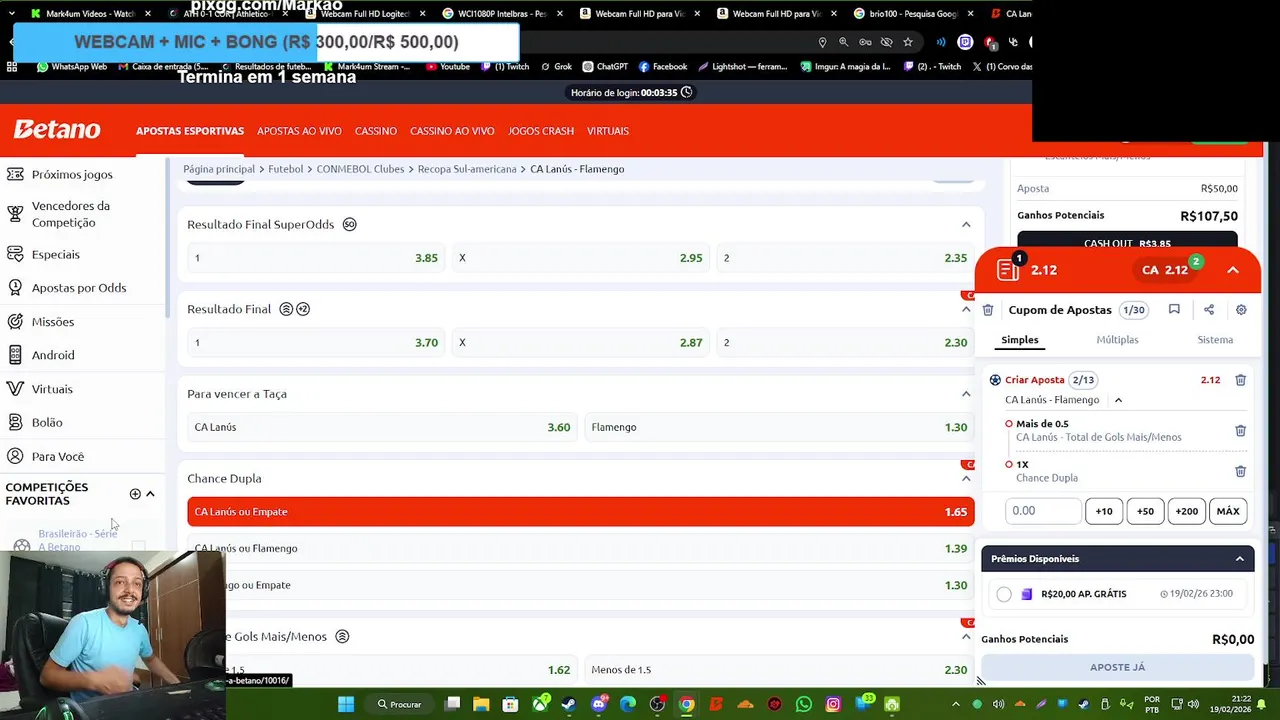Collapse CA Lanús - Flamengo bet details
Screen dimensions: 1280x720
1118,400
